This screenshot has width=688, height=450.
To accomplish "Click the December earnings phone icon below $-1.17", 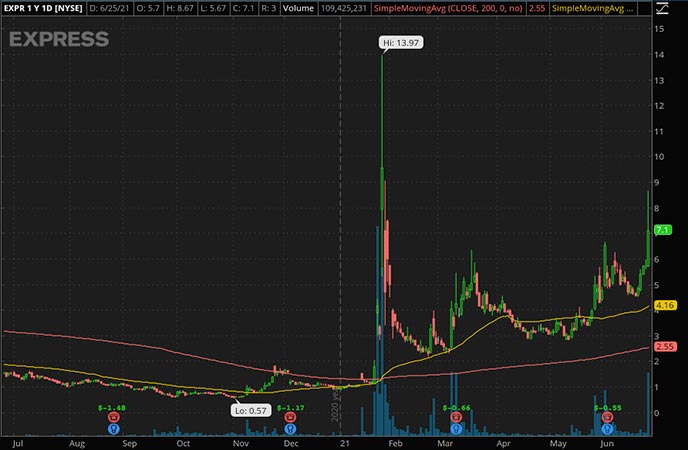I will 290,418.
